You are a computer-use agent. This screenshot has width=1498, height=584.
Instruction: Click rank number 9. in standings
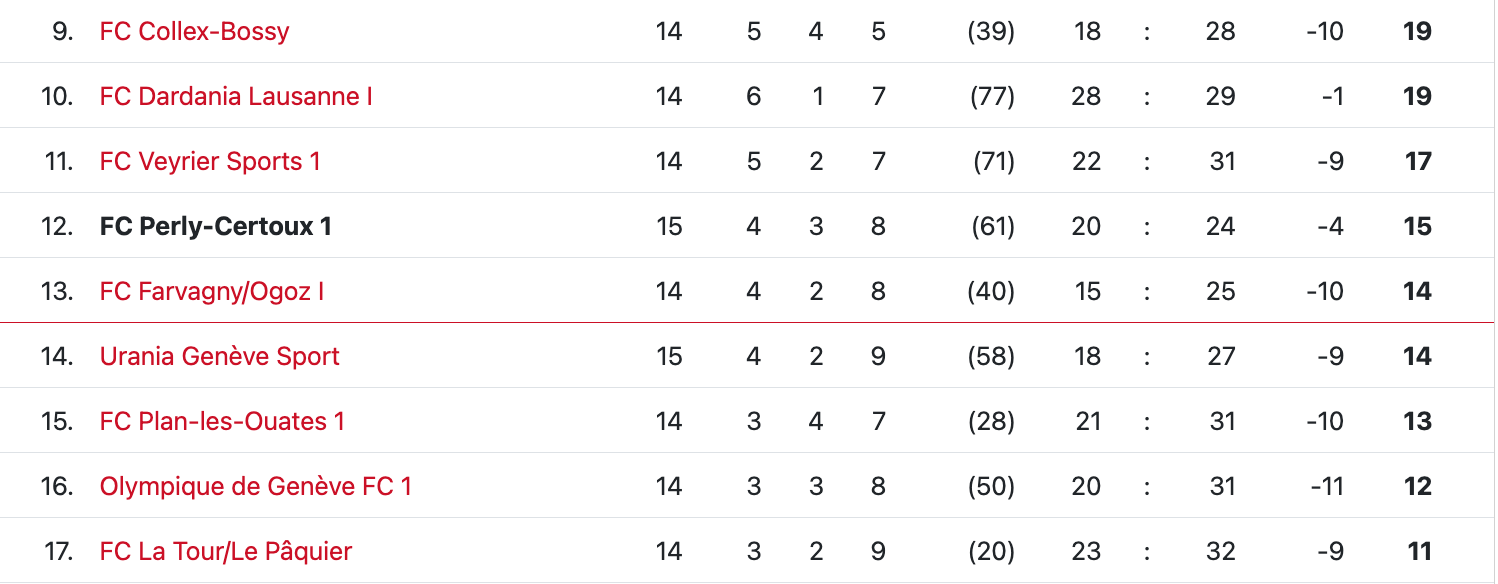tap(62, 31)
